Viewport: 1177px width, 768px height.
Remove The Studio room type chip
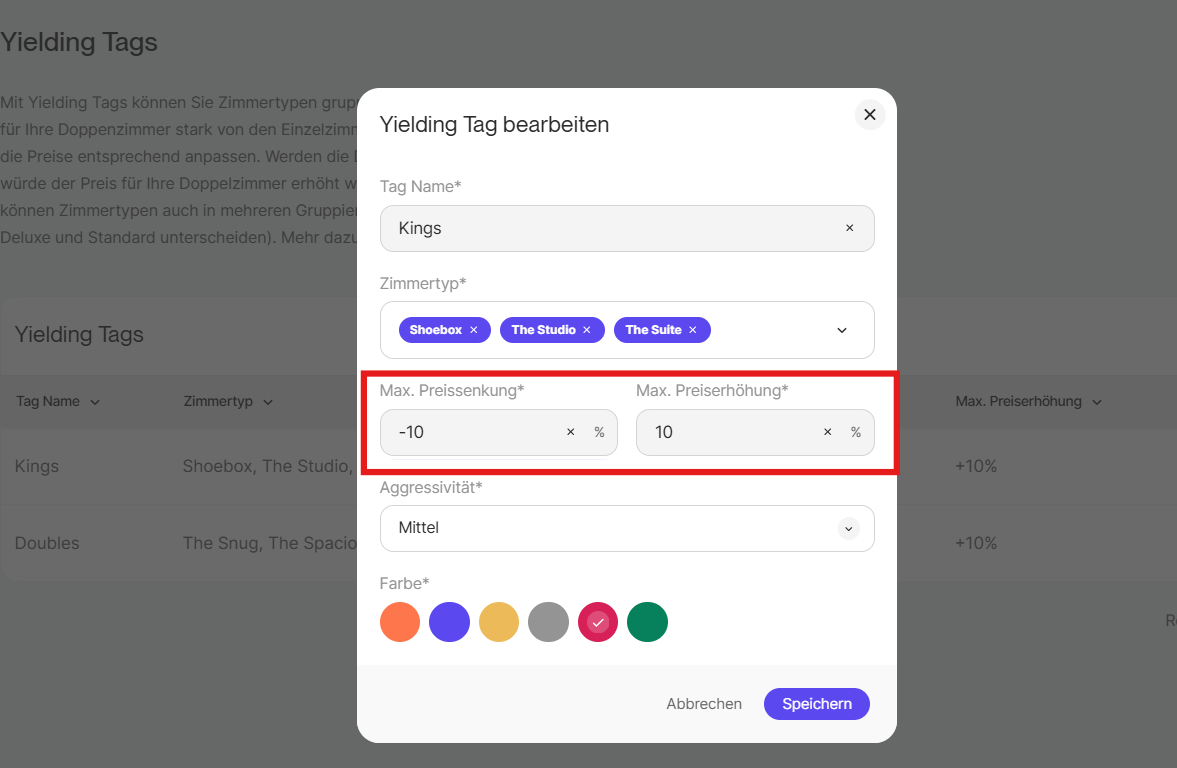point(587,330)
